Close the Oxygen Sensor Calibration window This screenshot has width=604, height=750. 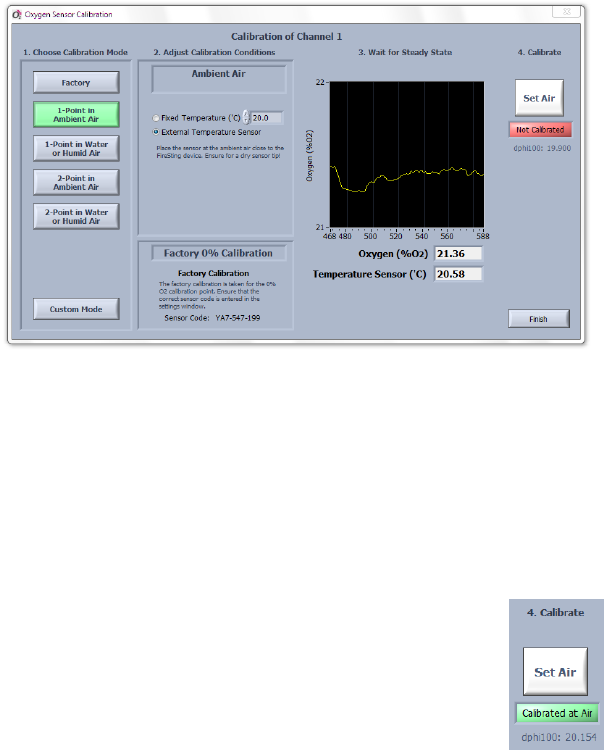point(567,11)
